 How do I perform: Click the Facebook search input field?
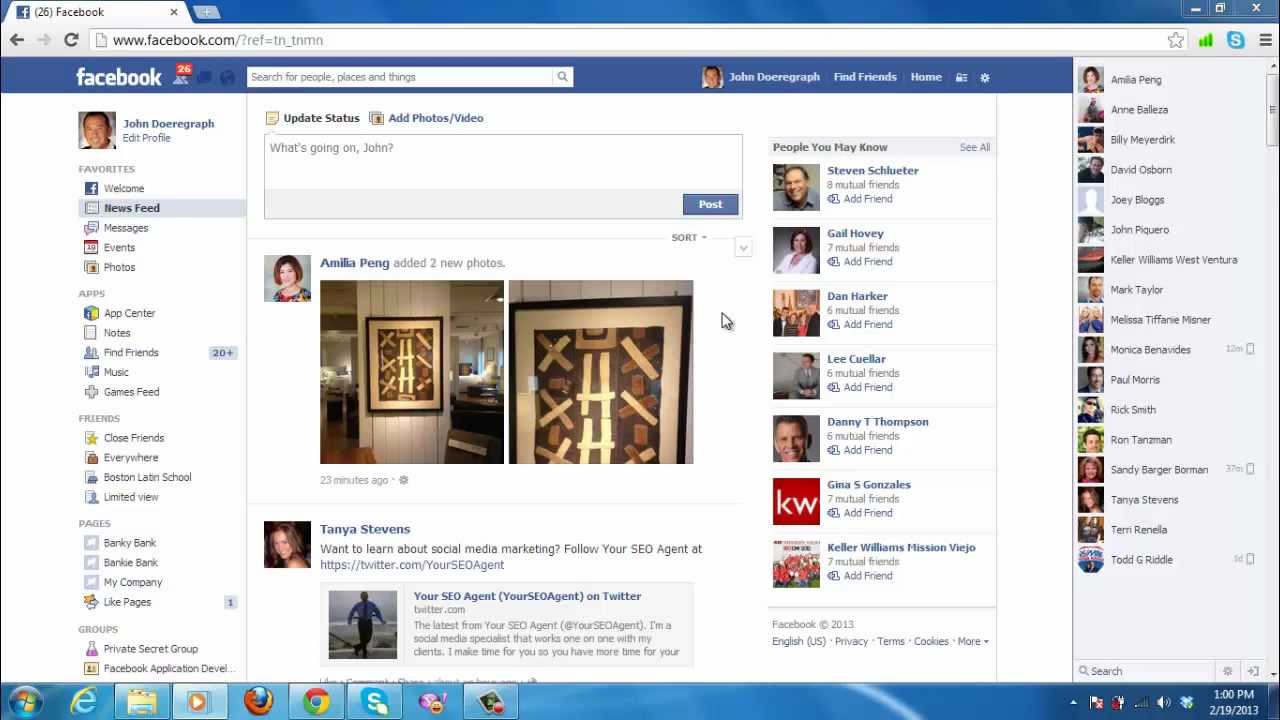click(400, 77)
